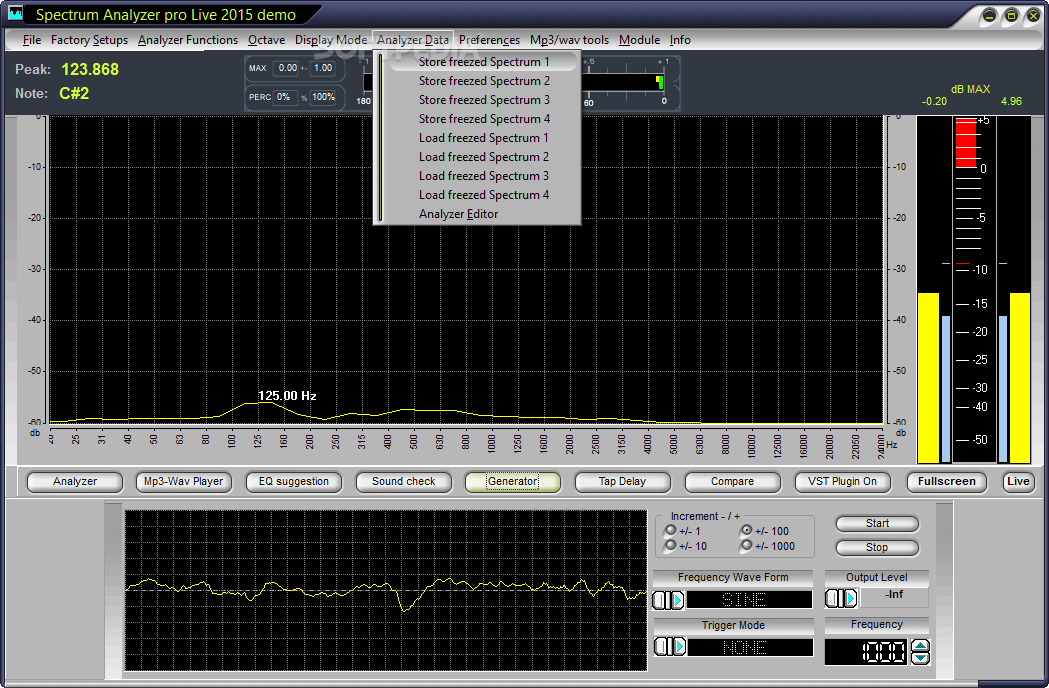Click the right arrow of Trigger Mode selector
The width and height of the screenshot is (1049, 688).
[x=679, y=647]
